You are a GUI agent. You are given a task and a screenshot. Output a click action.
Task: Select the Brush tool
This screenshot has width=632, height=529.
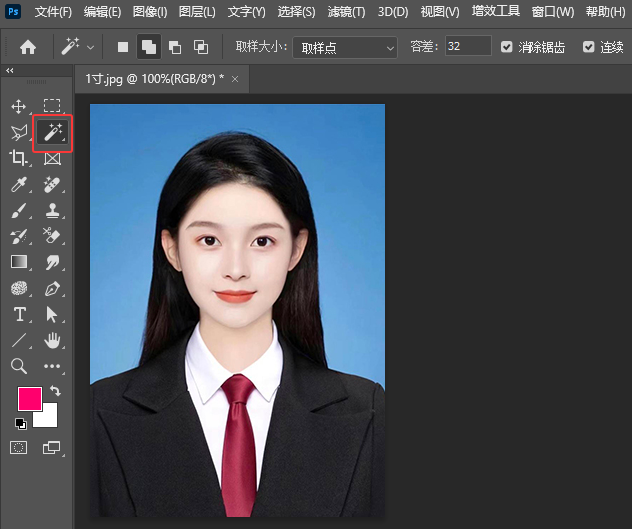pos(19,210)
